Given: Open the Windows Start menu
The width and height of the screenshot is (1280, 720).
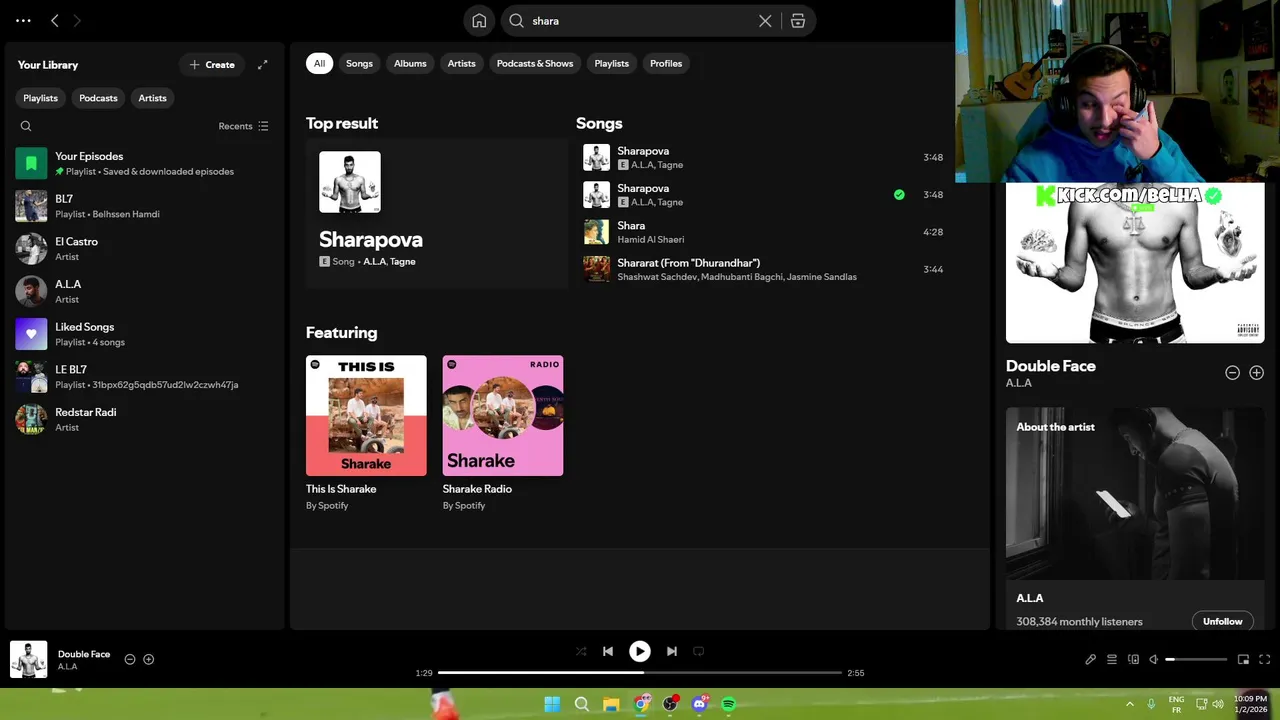Looking at the screenshot, I should pyautogui.click(x=552, y=704).
